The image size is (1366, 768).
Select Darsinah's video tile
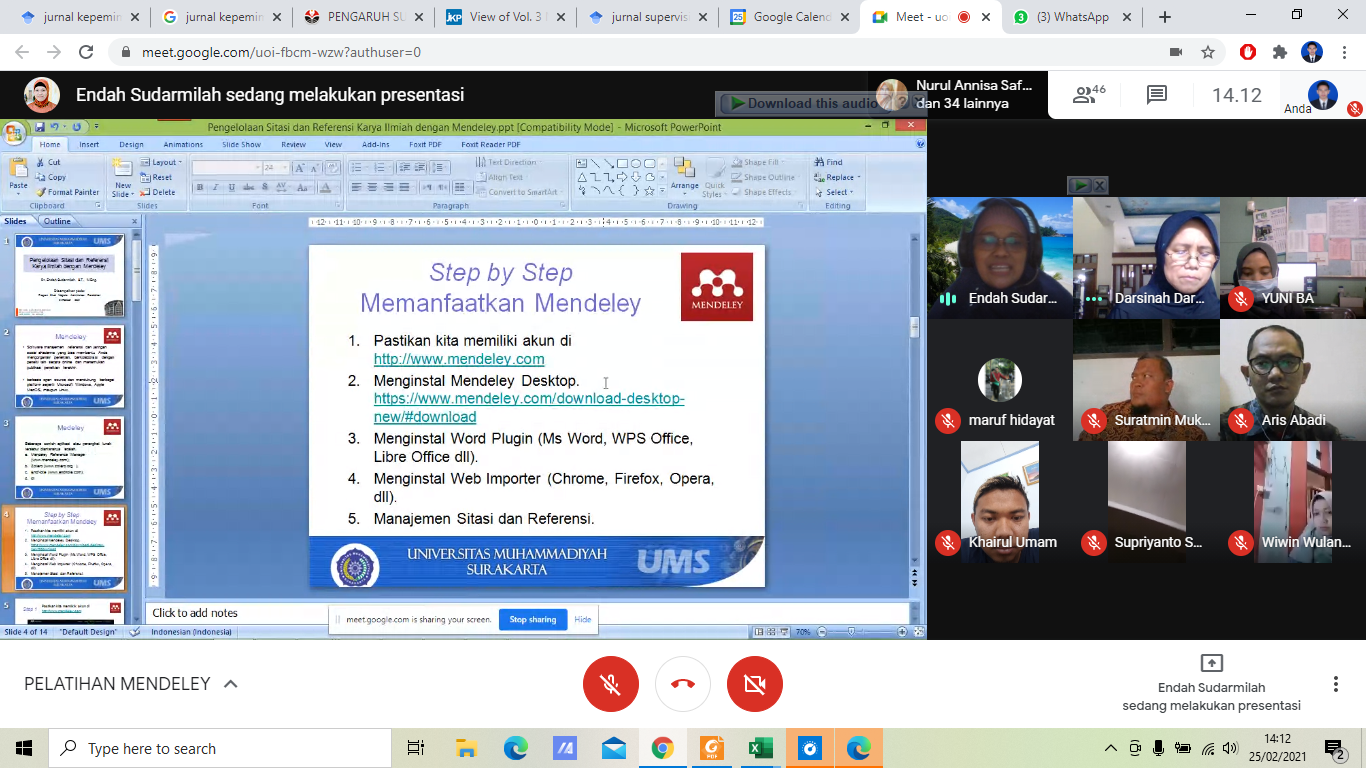coord(1146,258)
